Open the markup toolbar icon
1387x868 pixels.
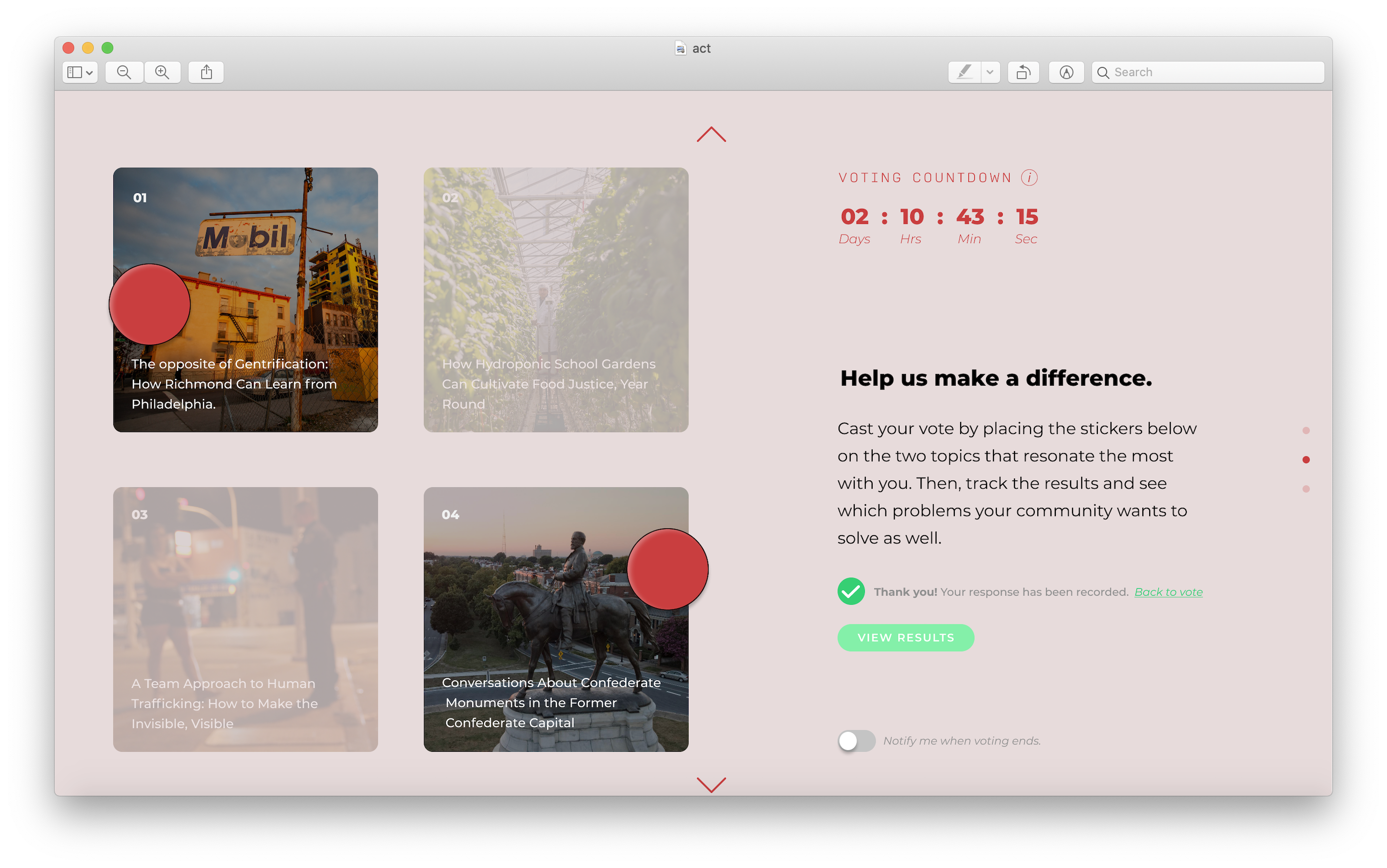pyautogui.click(x=1067, y=72)
